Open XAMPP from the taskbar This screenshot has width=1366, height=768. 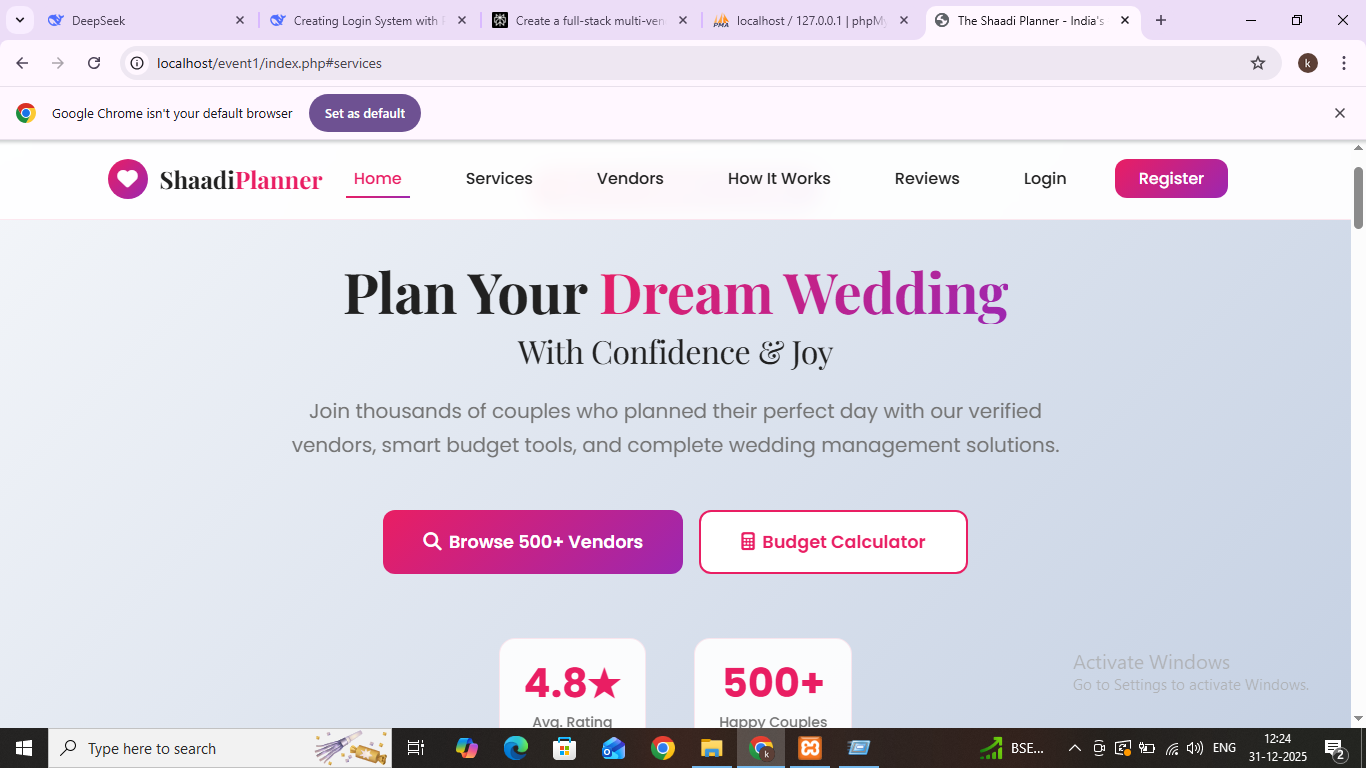pos(810,748)
